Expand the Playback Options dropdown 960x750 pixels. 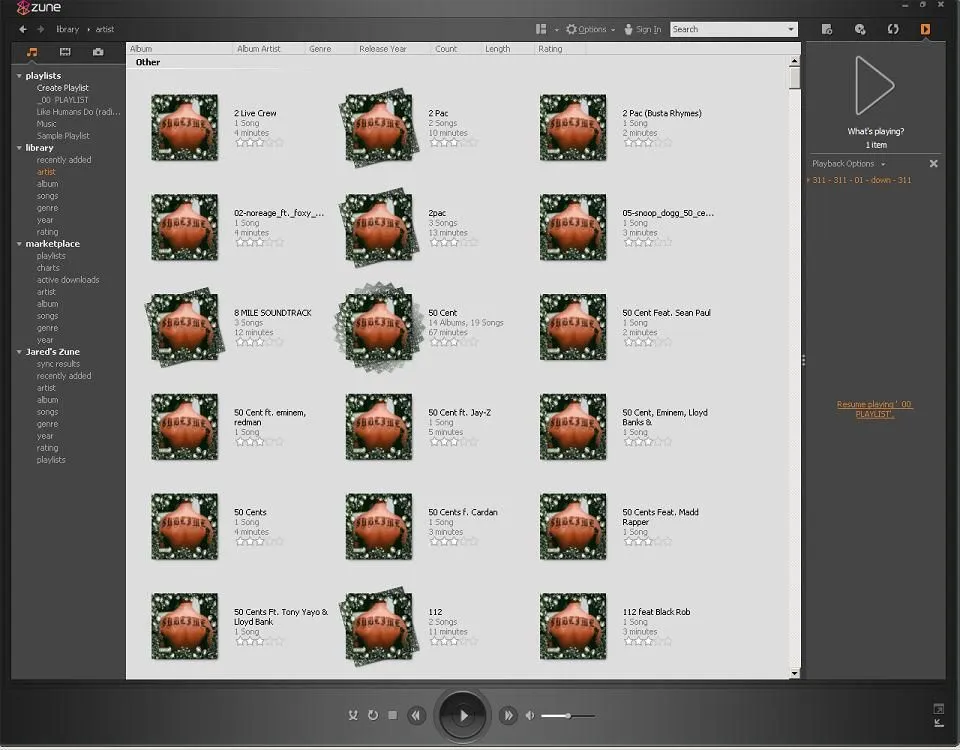pyautogui.click(x=848, y=164)
